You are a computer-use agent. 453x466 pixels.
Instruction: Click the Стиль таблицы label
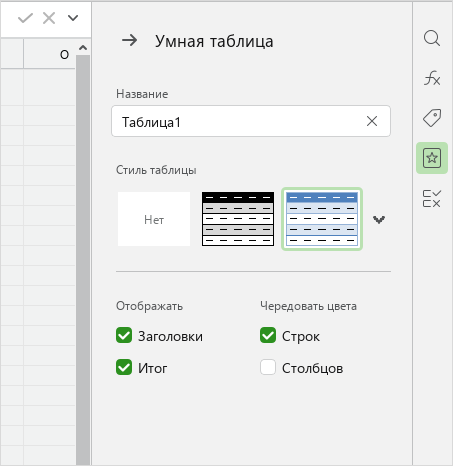pyautogui.click(x=156, y=170)
